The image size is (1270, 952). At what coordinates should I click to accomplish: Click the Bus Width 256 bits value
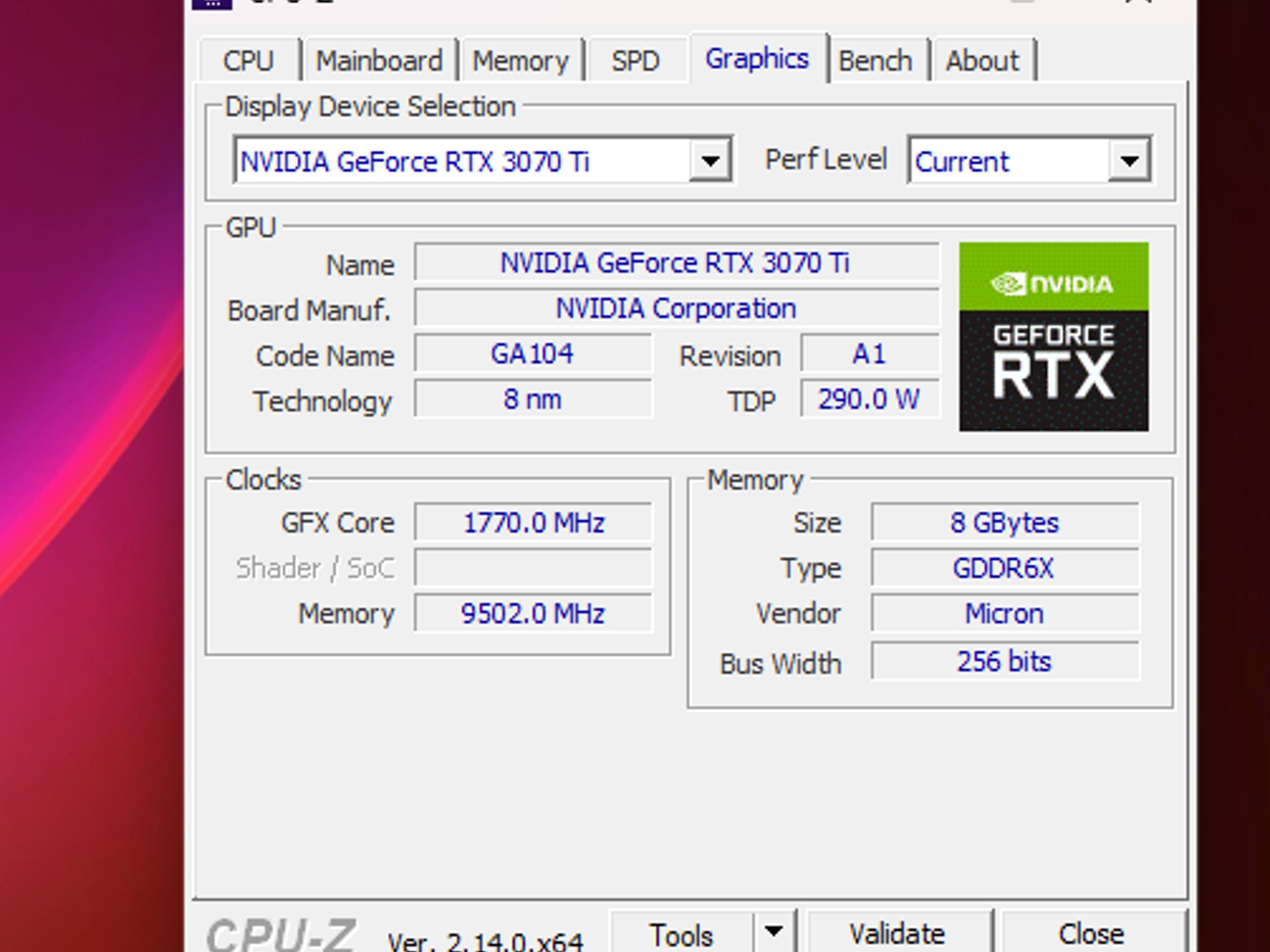tap(1005, 661)
